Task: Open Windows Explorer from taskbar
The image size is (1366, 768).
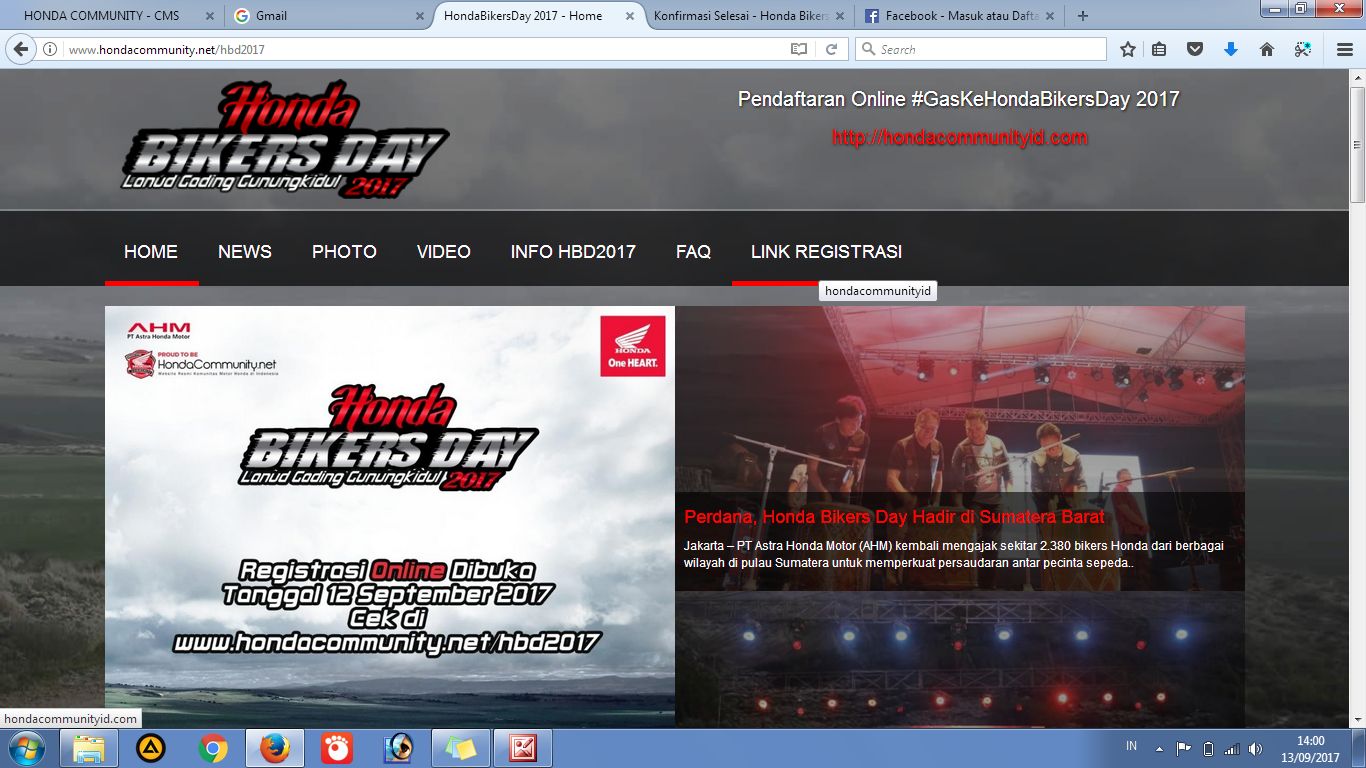Action: click(x=89, y=748)
